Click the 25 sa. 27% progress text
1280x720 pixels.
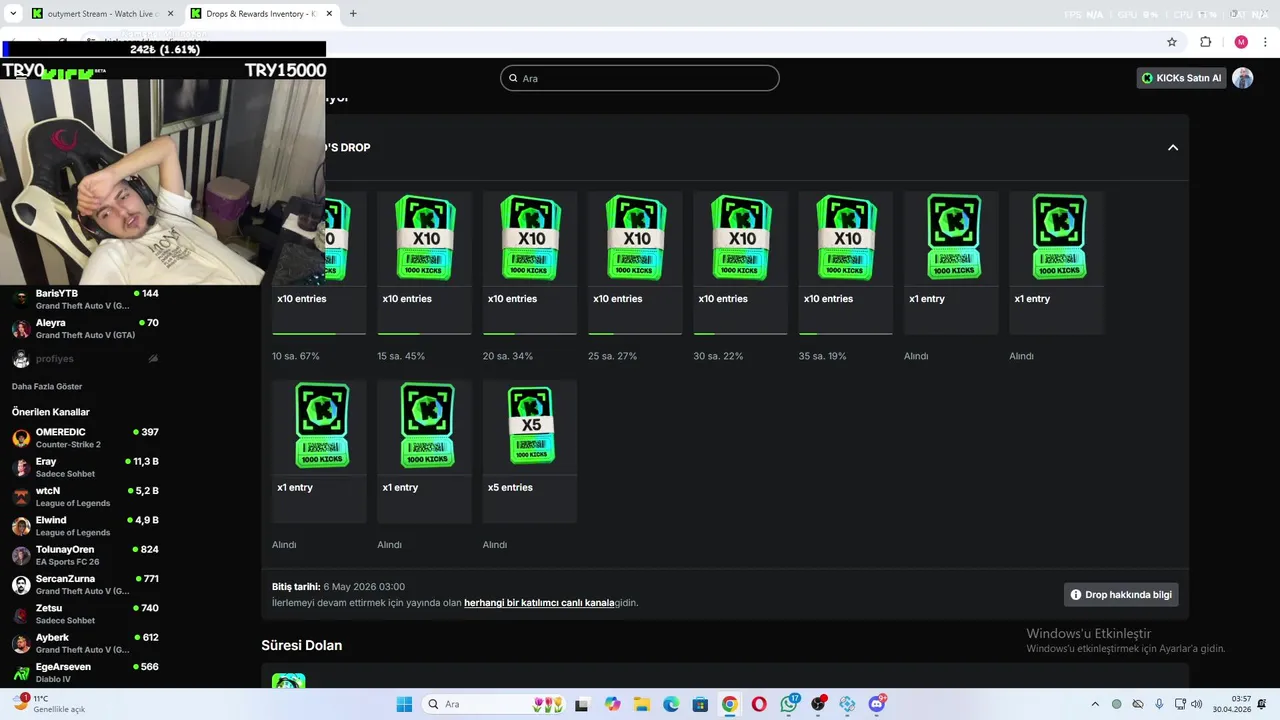click(612, 356)
